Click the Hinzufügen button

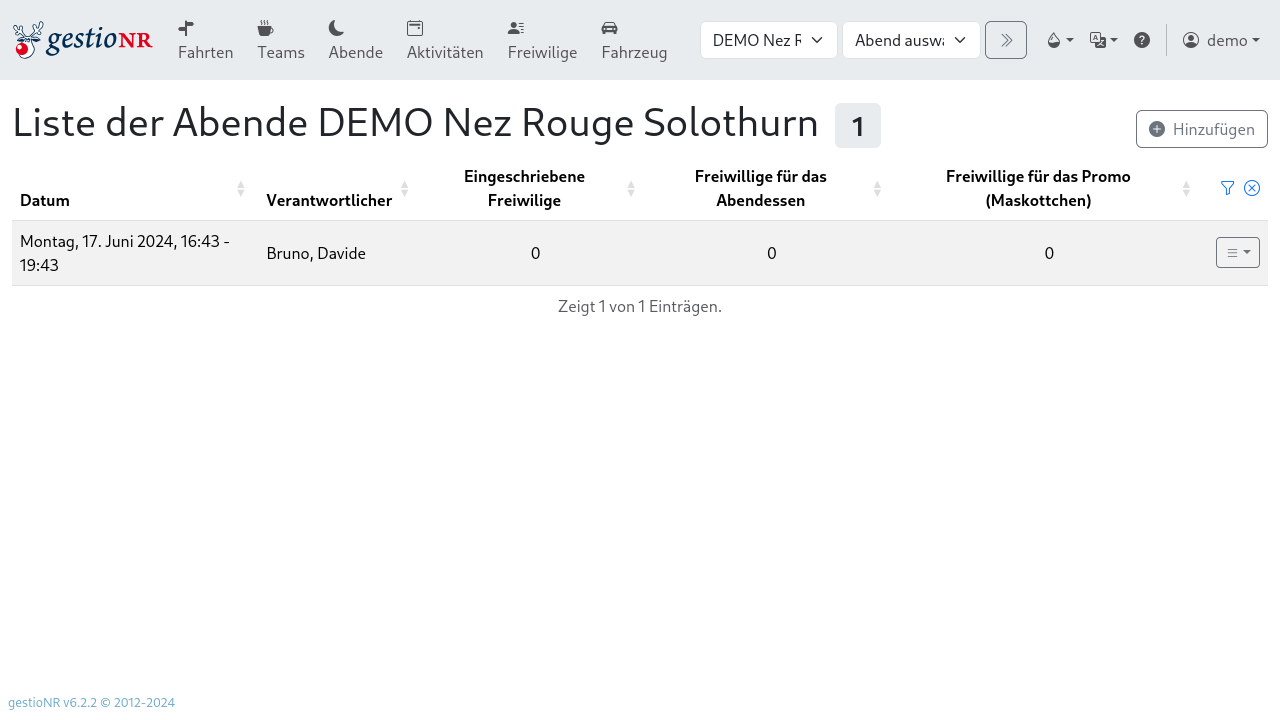[x=1201, y=129]
